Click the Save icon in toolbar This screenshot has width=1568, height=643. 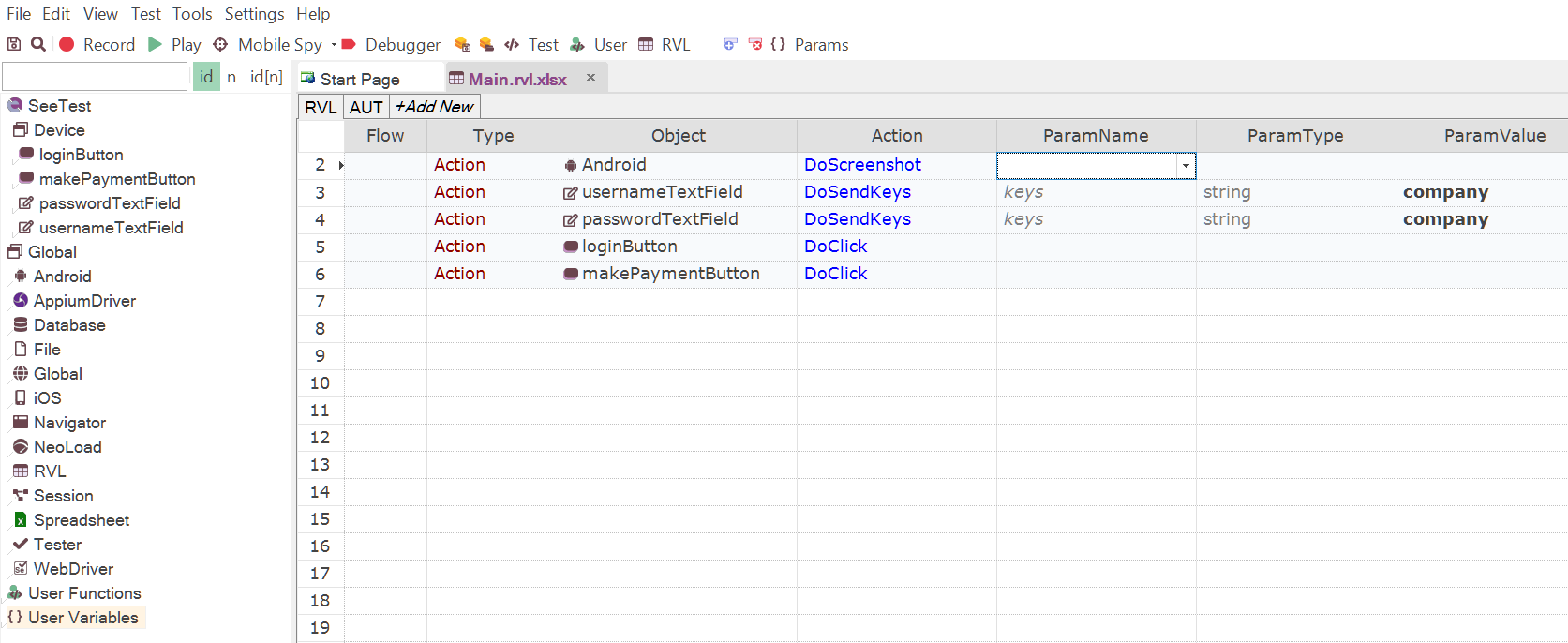14,44
